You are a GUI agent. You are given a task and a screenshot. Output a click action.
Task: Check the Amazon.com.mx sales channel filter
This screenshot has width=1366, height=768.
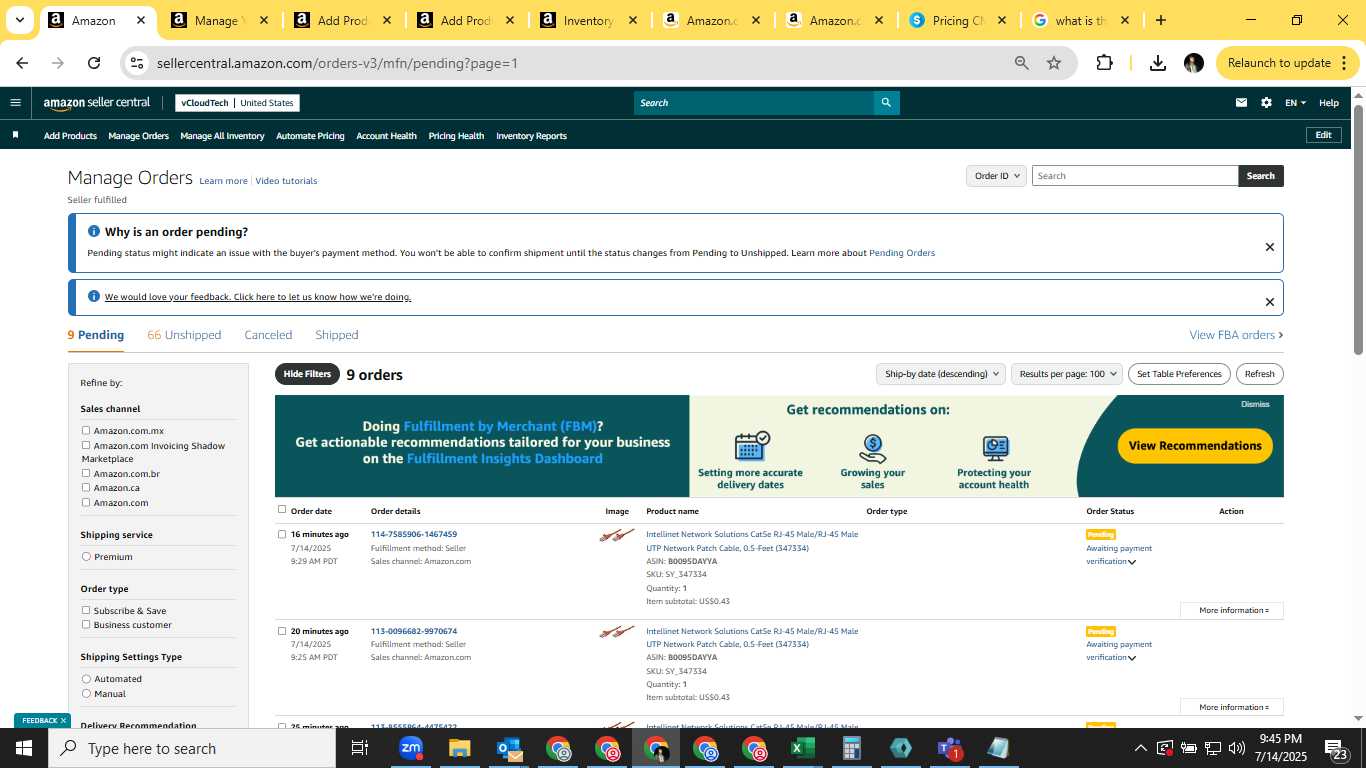tap(86, 431)
